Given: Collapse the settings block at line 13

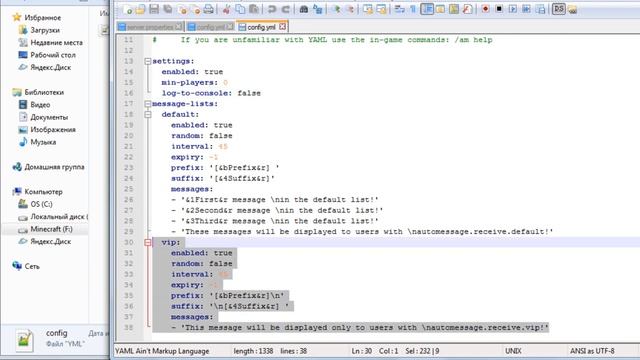Looking at the screenshot, I should (148, 61).
